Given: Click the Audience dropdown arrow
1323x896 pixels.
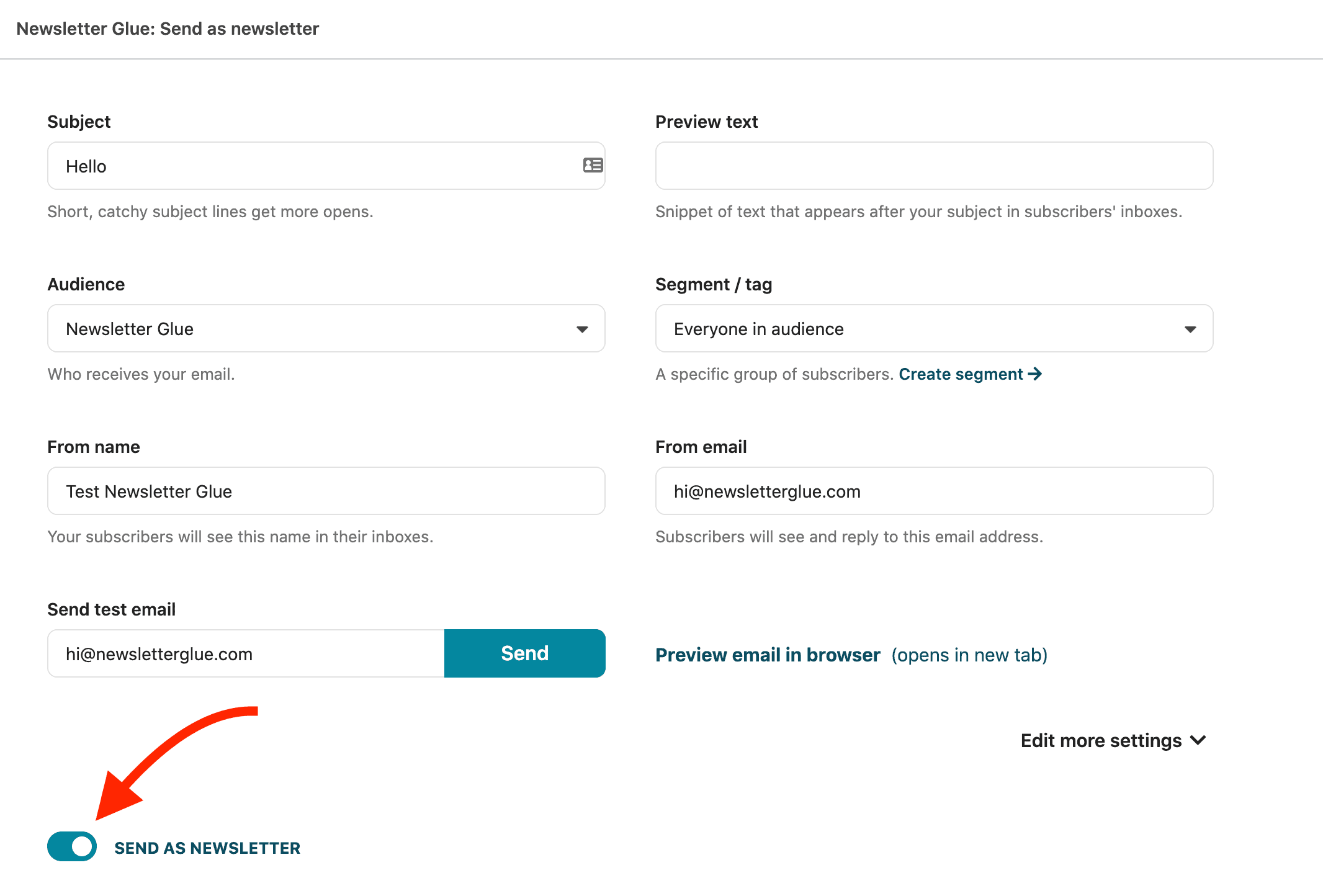Looking at the screenshot, I should (x=582, y=329).
